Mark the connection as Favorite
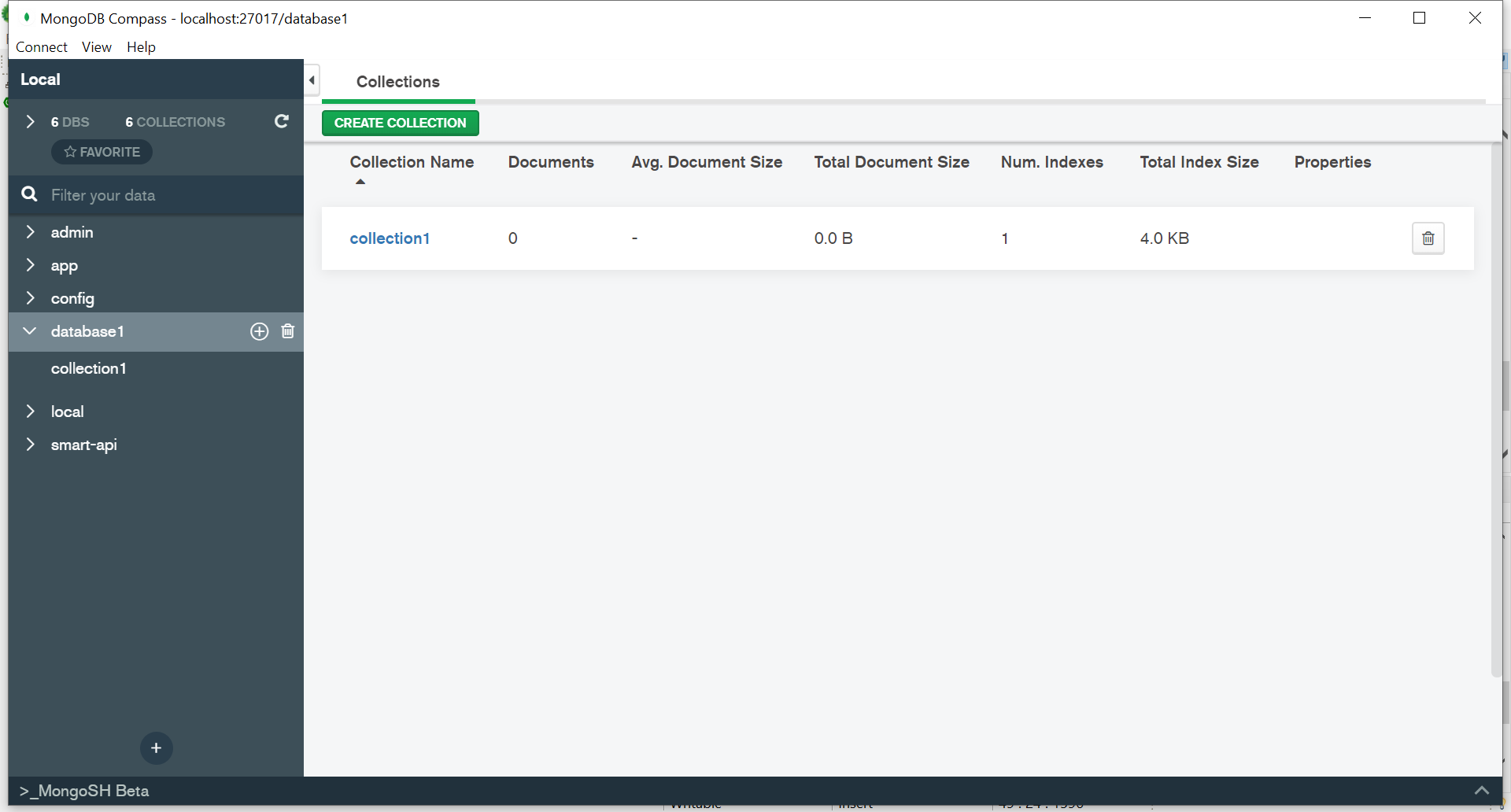Image resolution: width=1511 pixels, height=812 pixels. [x=102, y=152]
